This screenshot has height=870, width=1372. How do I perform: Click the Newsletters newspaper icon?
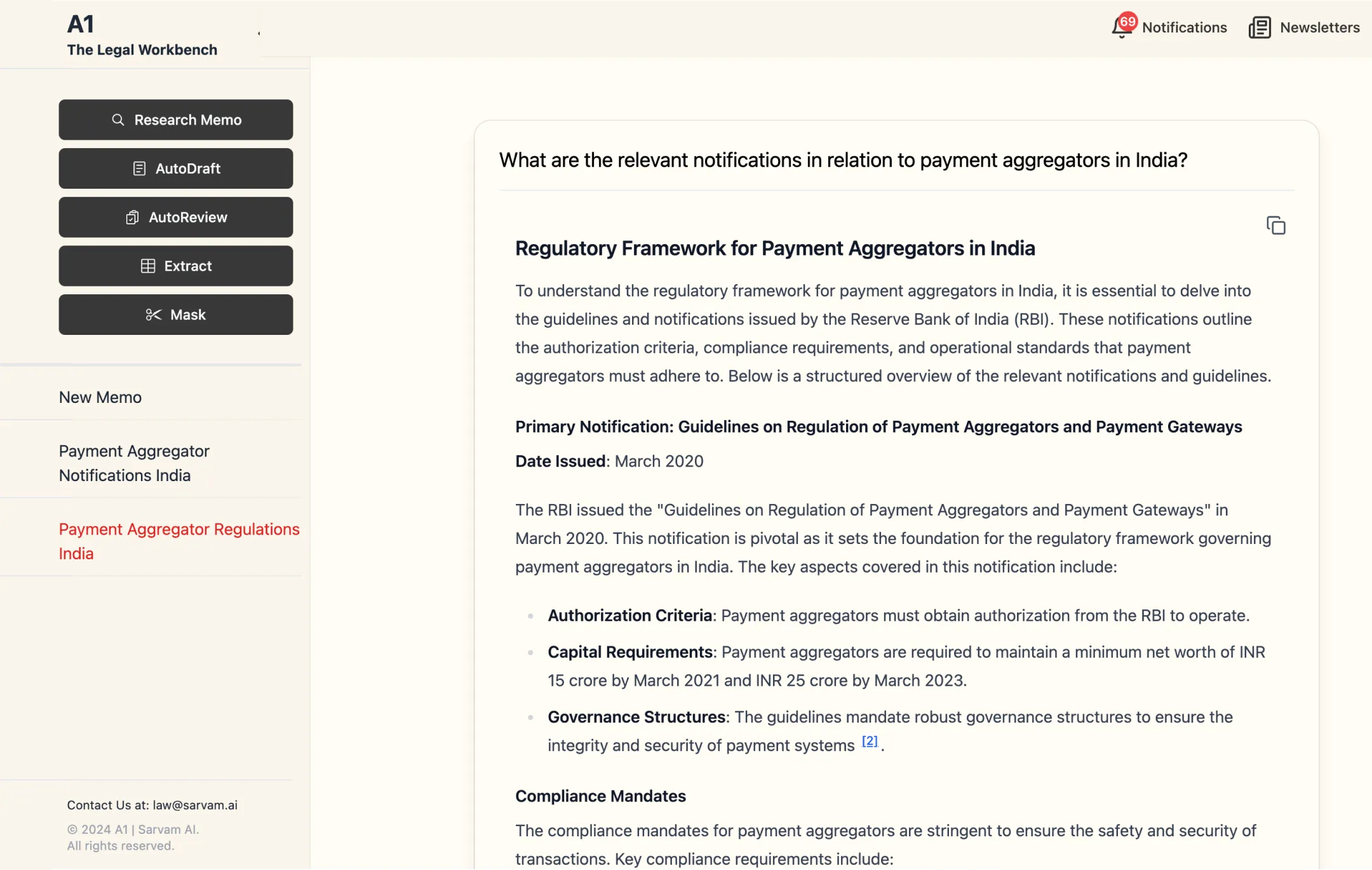[1259, 28]
